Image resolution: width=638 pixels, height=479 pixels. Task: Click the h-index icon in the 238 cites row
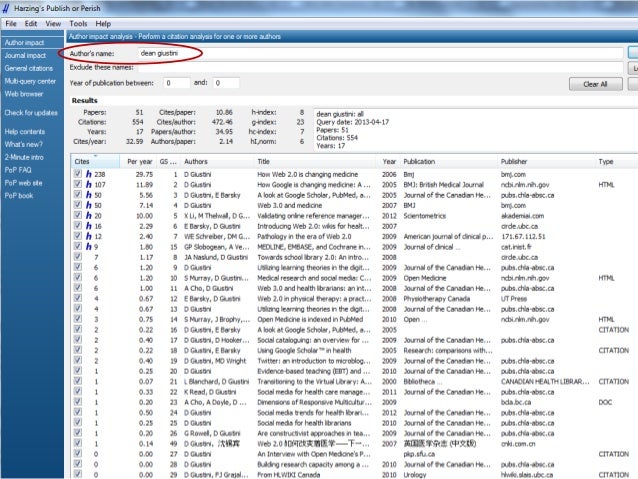[89, 173]
